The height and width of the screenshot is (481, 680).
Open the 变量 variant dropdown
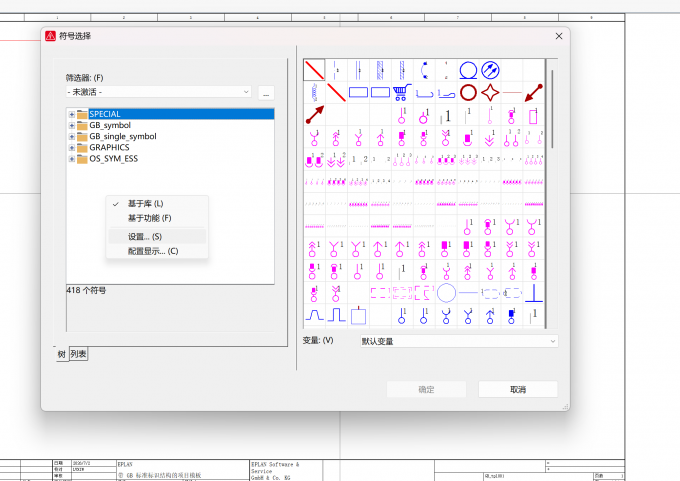tap(459, 341)
